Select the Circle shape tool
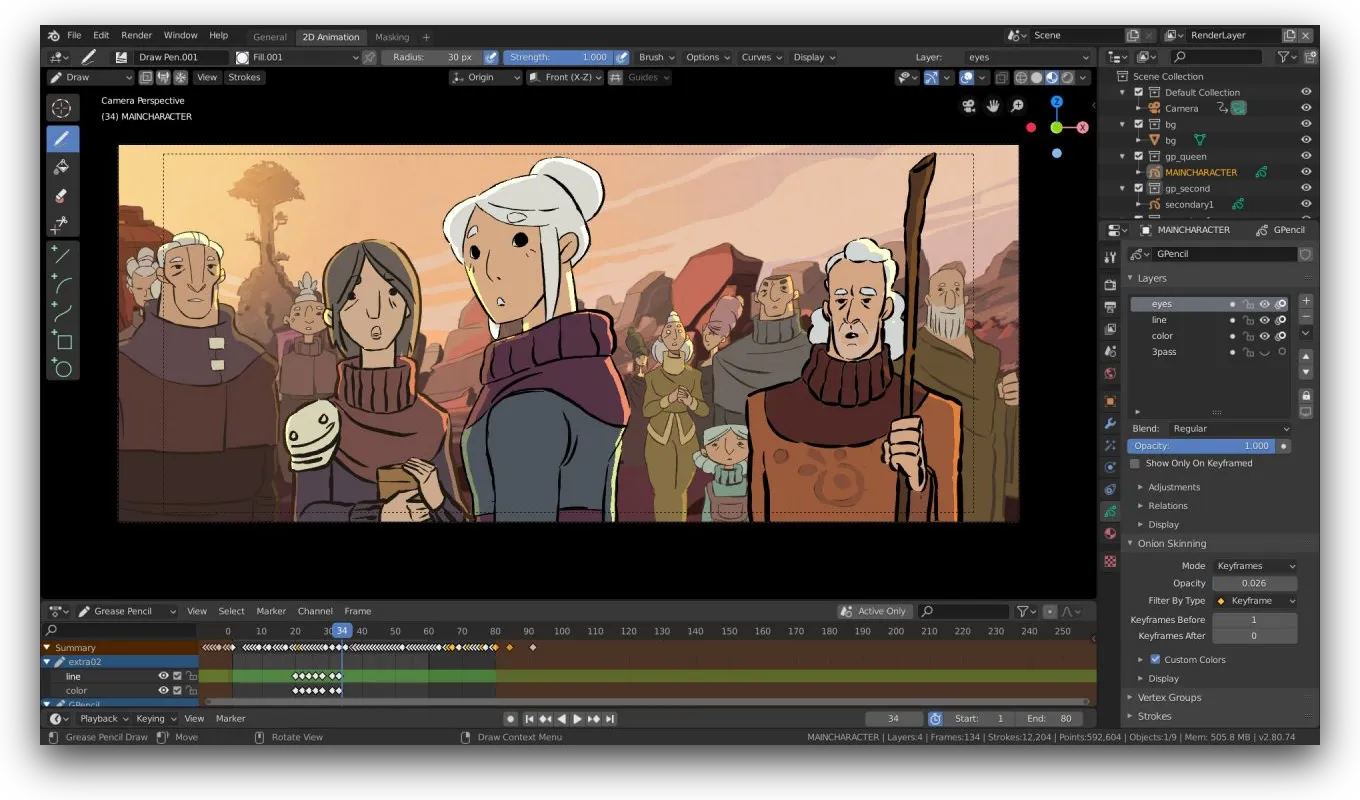The image size is (1360, 800). pos(62,369)
